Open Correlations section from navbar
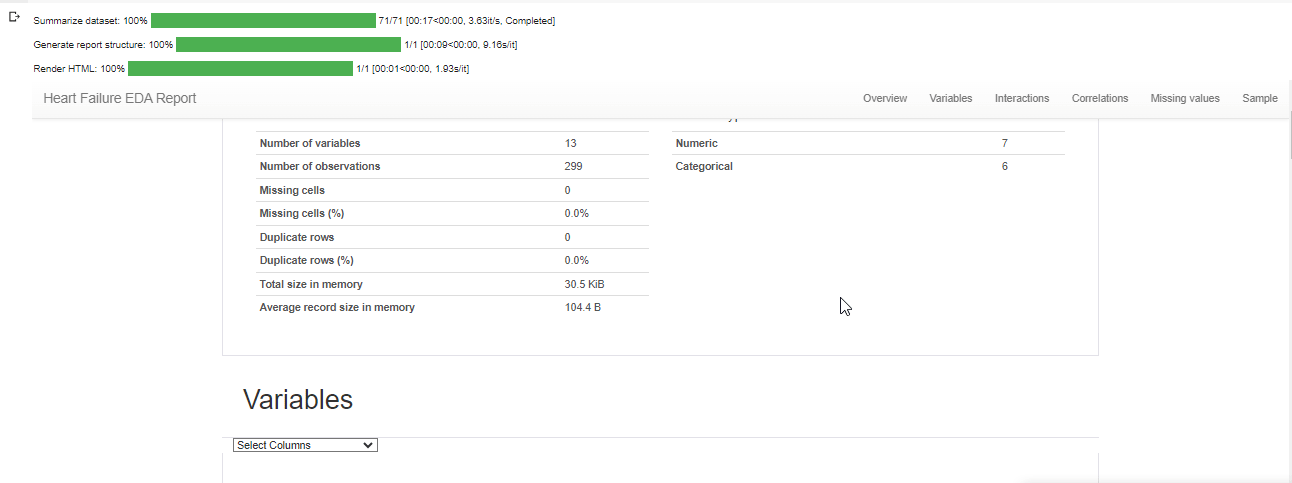This screenshot has height=483, width=1292. point(1100,98)
